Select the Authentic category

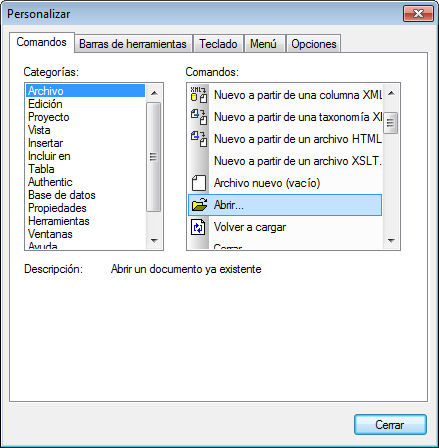point(85,182)
